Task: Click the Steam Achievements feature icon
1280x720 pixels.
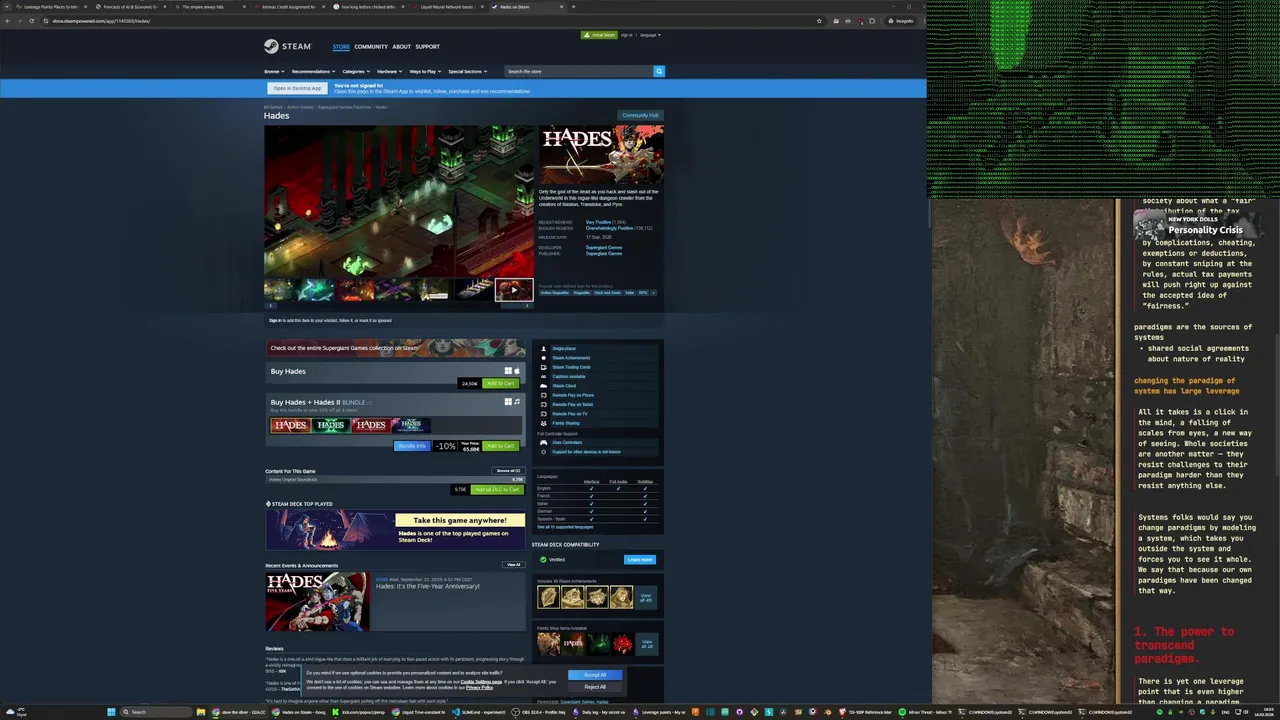Action: pos(544,358)
